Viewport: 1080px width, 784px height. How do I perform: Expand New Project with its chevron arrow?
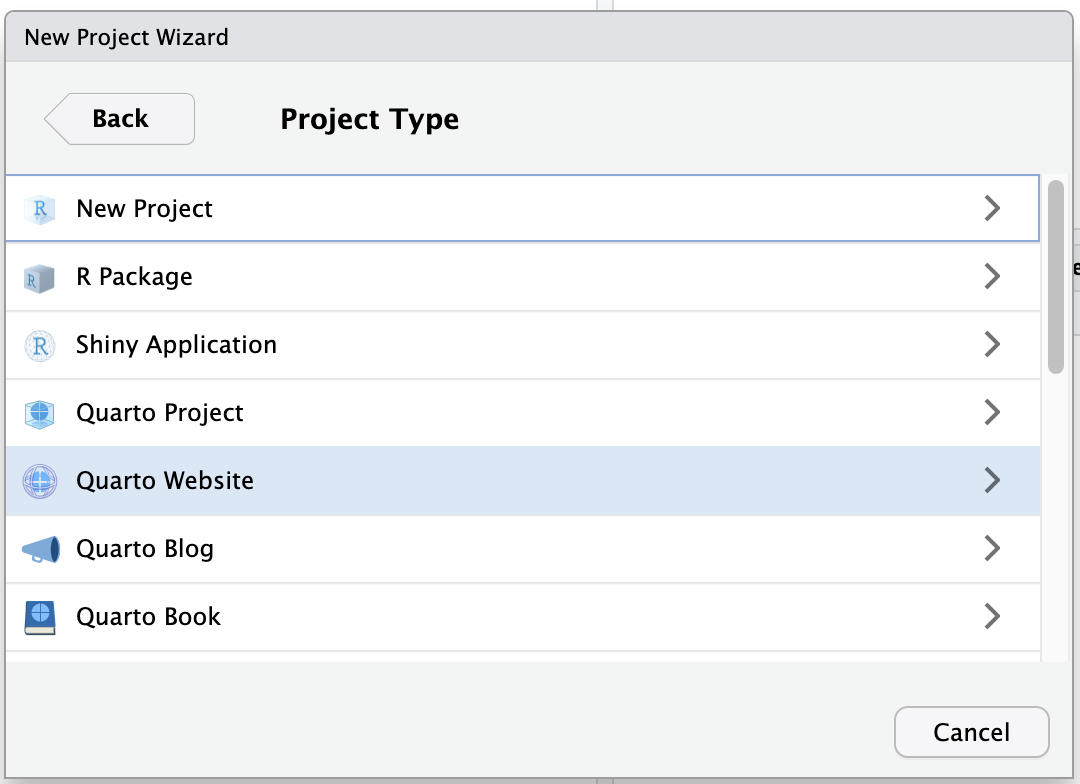(x=991, y=208)
